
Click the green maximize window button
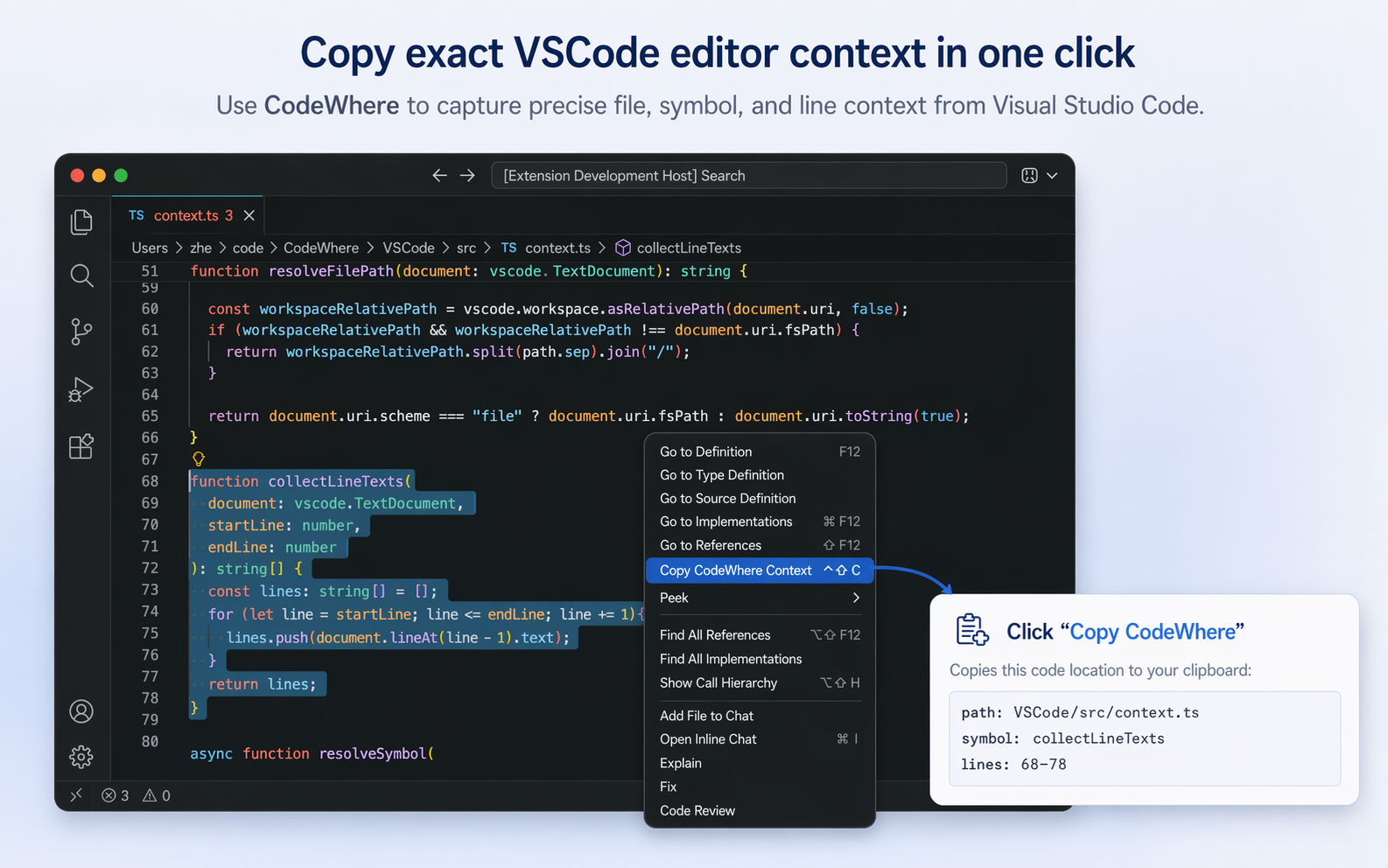[x=121, y=175]
